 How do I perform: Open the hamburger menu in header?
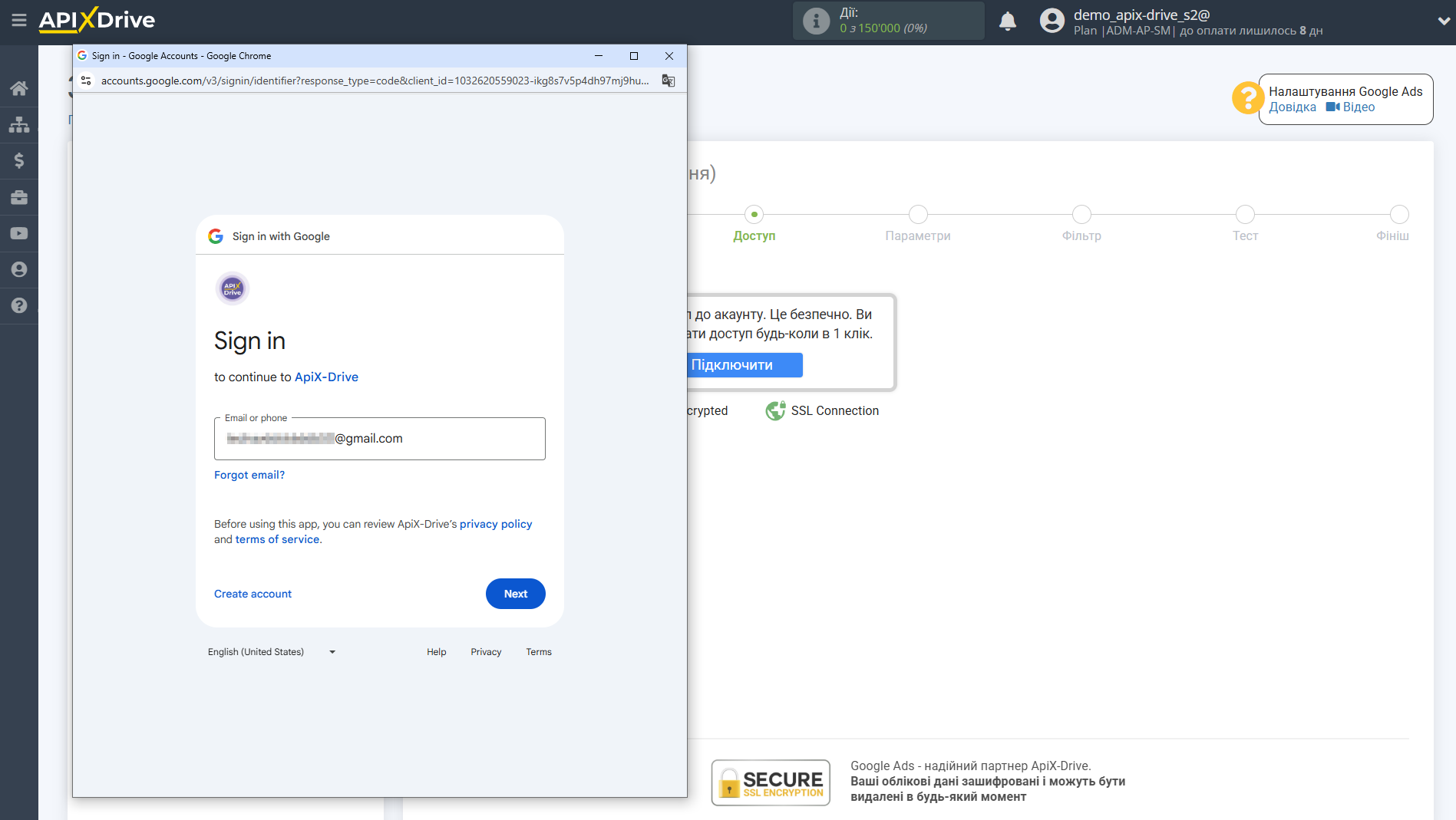tap(19, 21)
